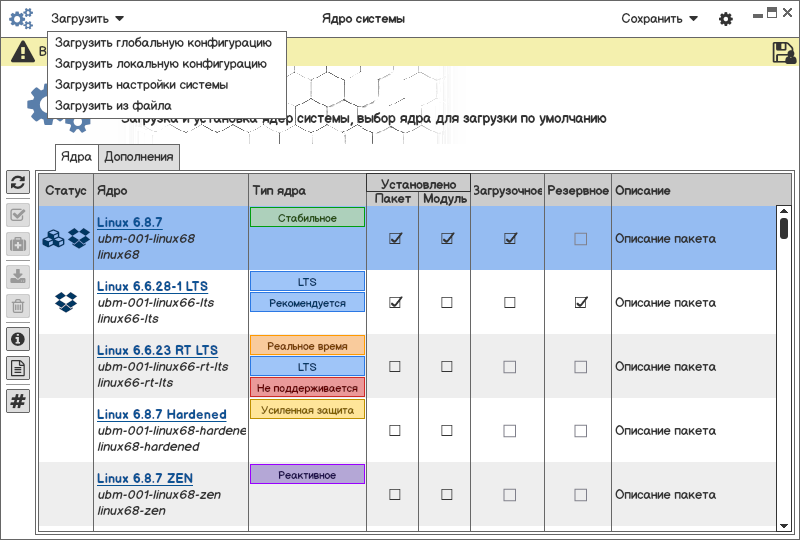Uncheck Резервное for Linux 6.6.28-1 LTS
The height and width of the screenshot is (540, 800).
(x=581, y=302)
